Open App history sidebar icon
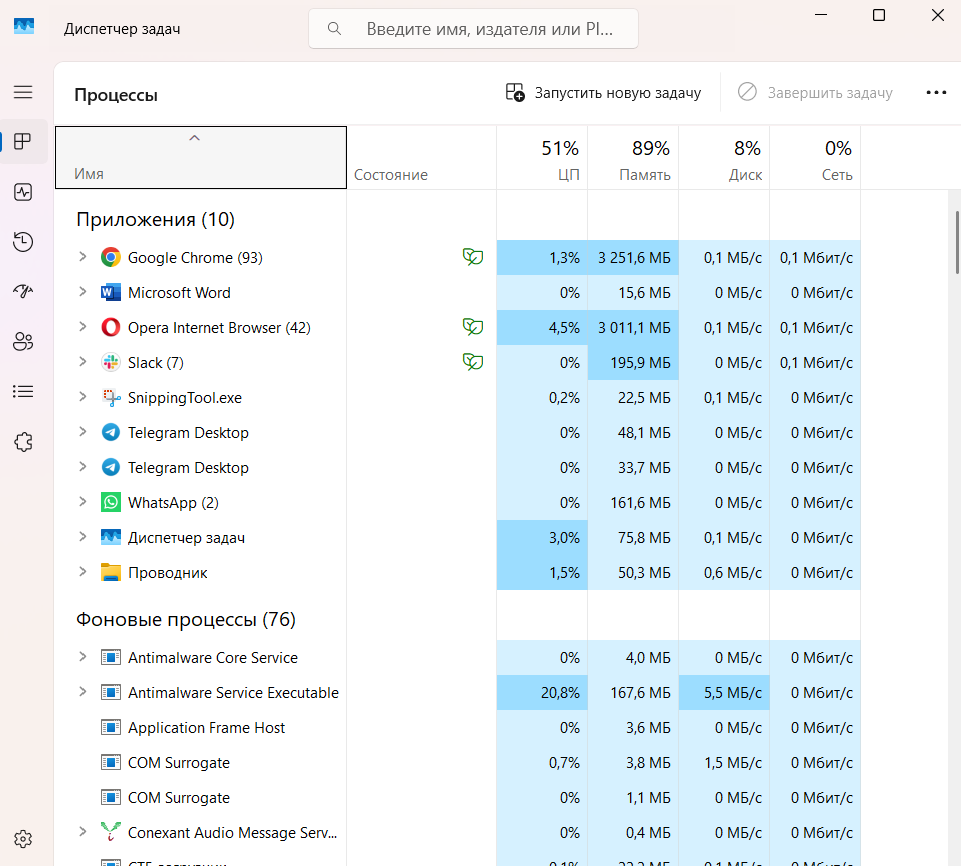This screenshot has height=866, width=961. coord(23,241)
